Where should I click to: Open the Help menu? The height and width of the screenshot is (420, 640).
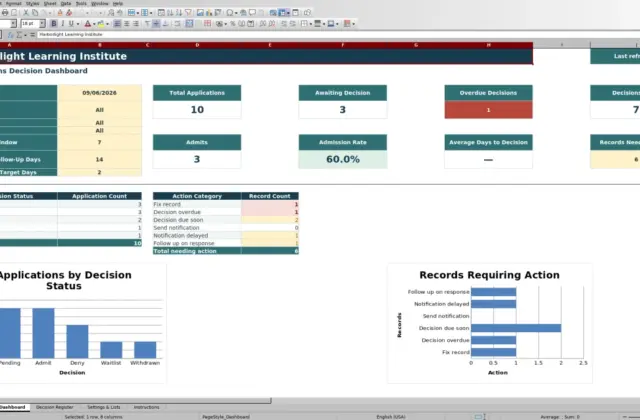(x=118, y=3)
